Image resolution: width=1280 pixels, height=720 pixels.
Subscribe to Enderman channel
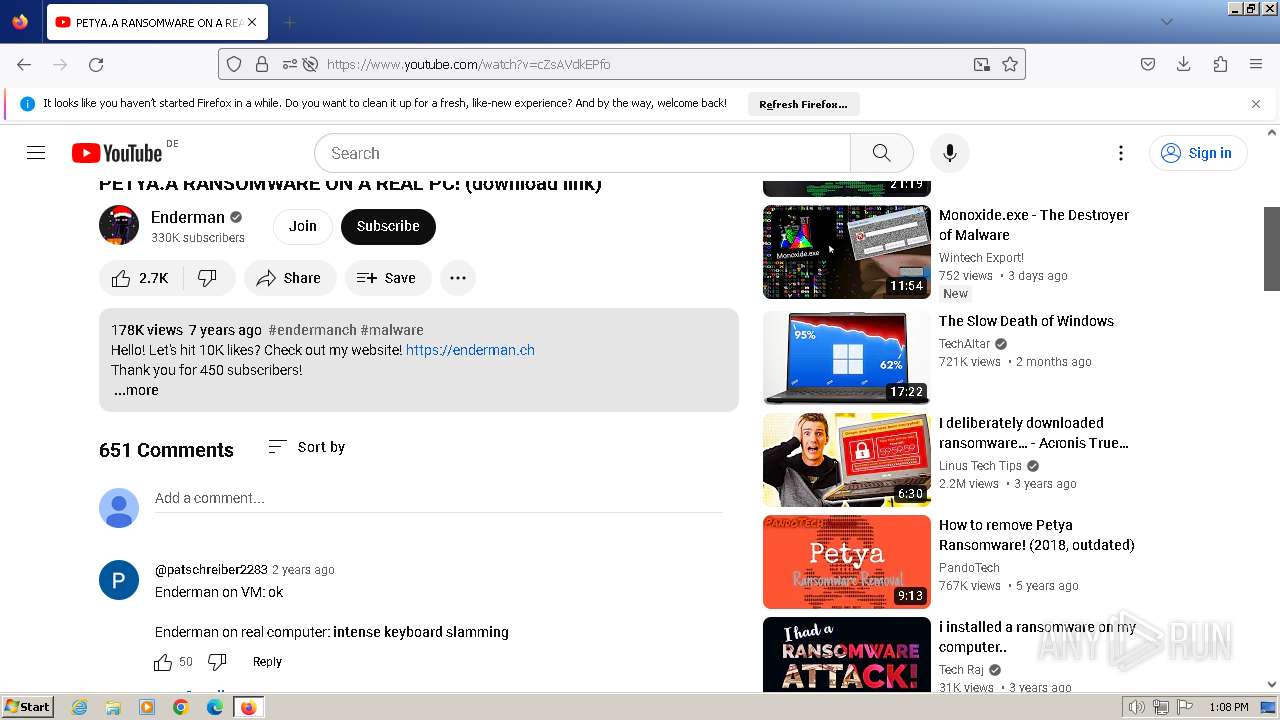point(388,226)
